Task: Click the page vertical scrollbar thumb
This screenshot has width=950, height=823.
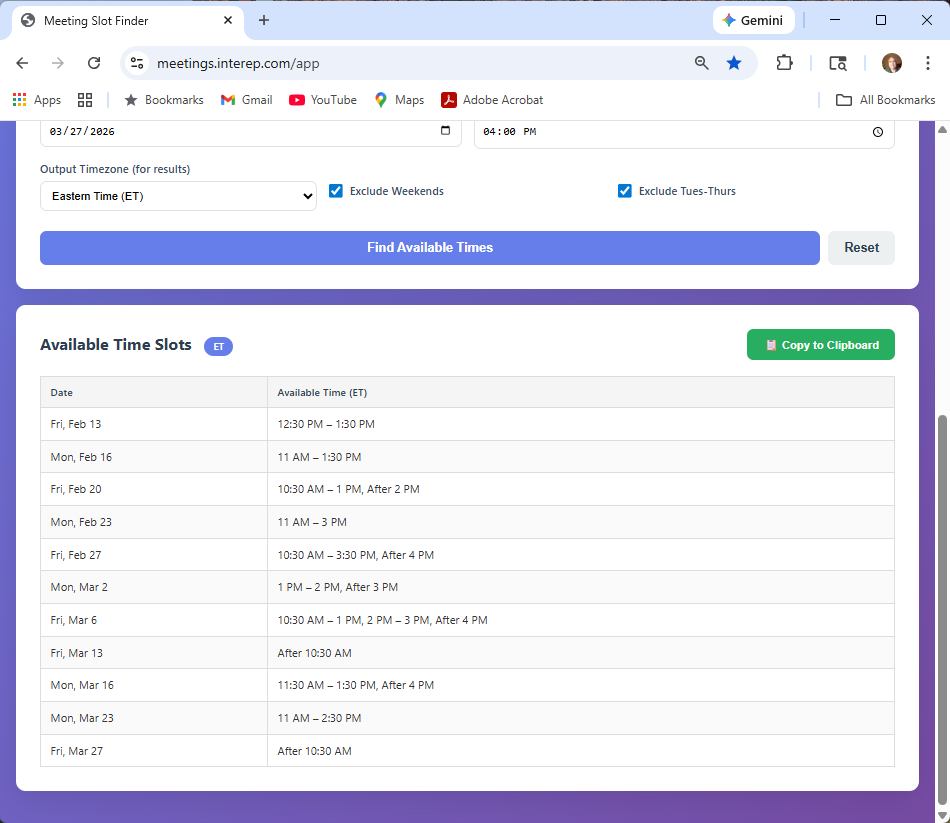Action: click(x=941, y=608)
